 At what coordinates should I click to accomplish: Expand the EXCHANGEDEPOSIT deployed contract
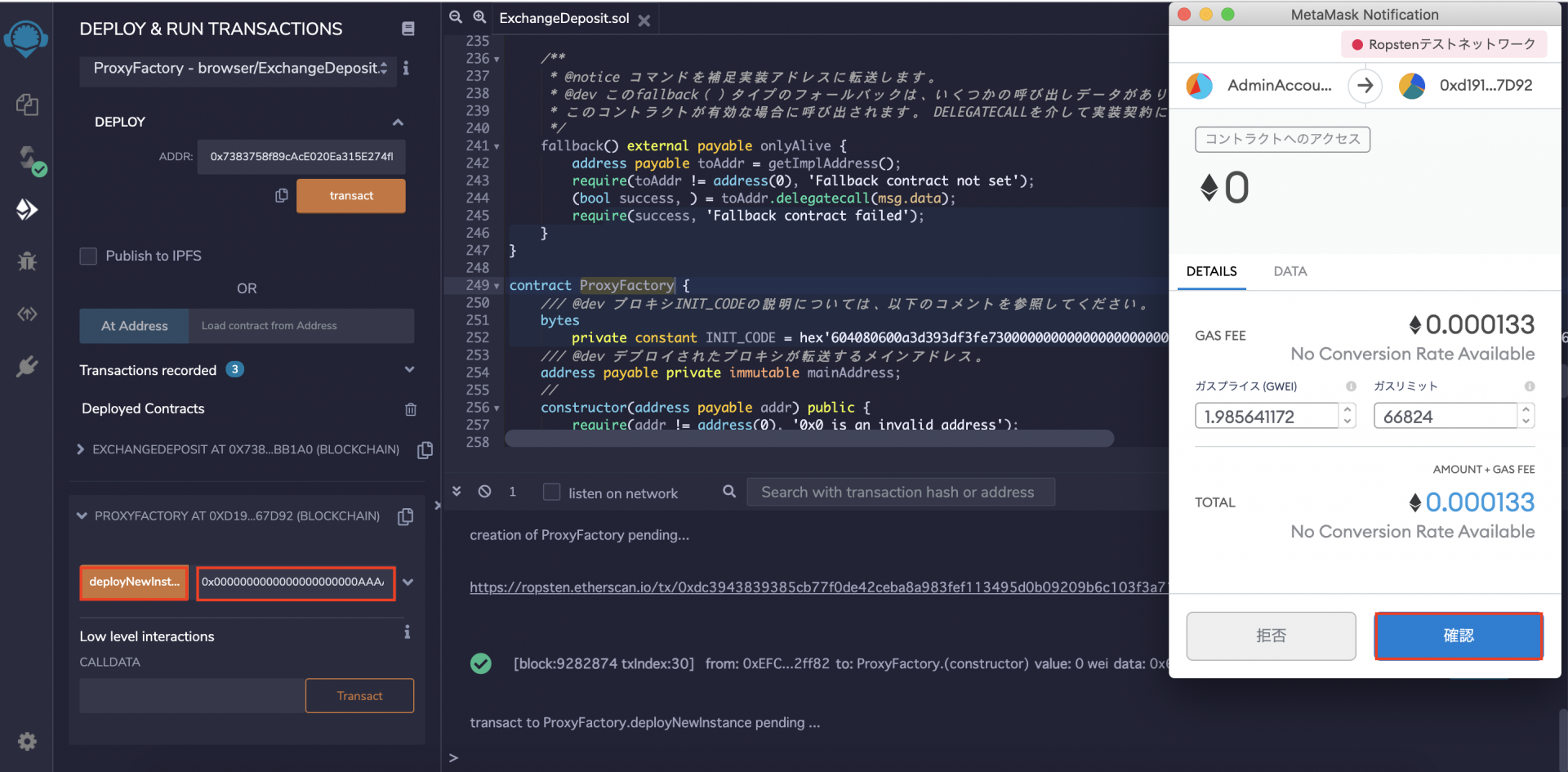pyautogui.click(x=80, y=449)
